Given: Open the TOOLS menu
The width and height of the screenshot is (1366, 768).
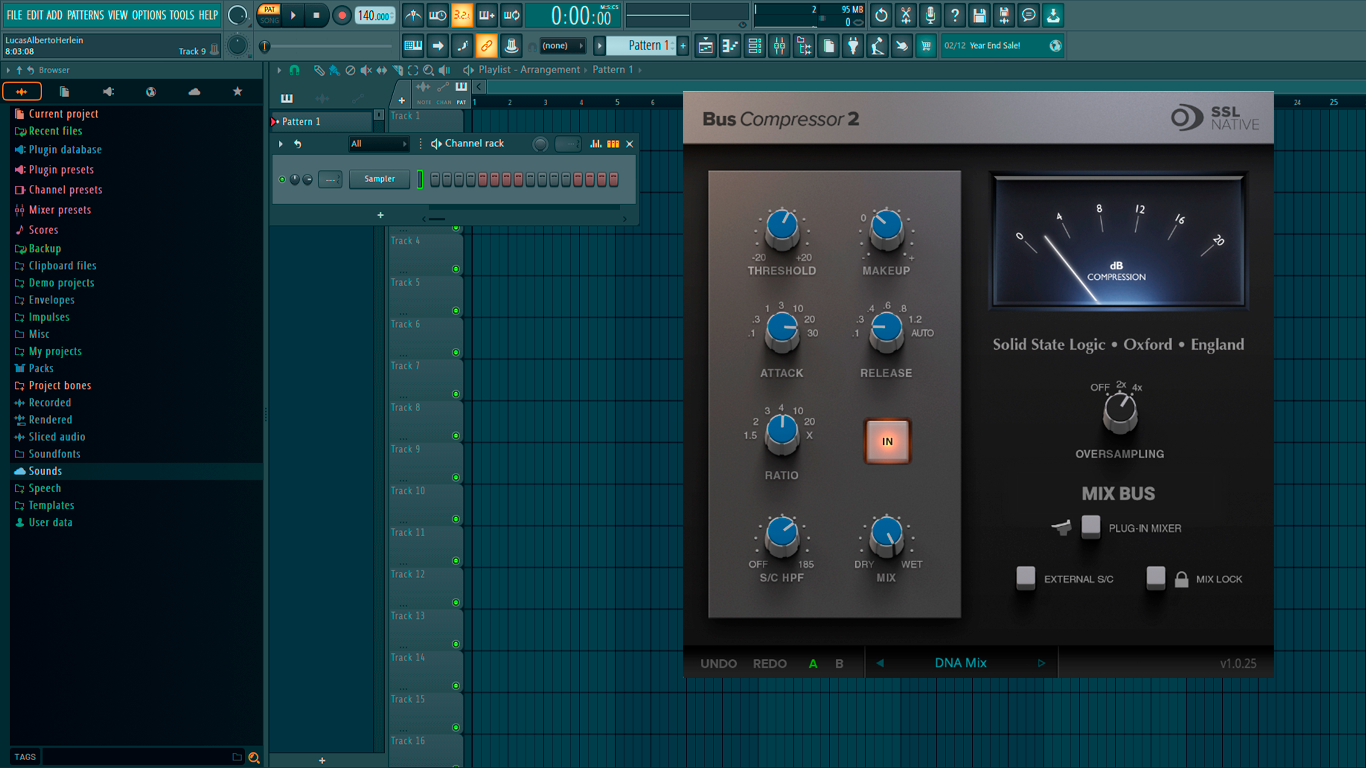Looking at the screenshot, I should click(x=182, y=15).
